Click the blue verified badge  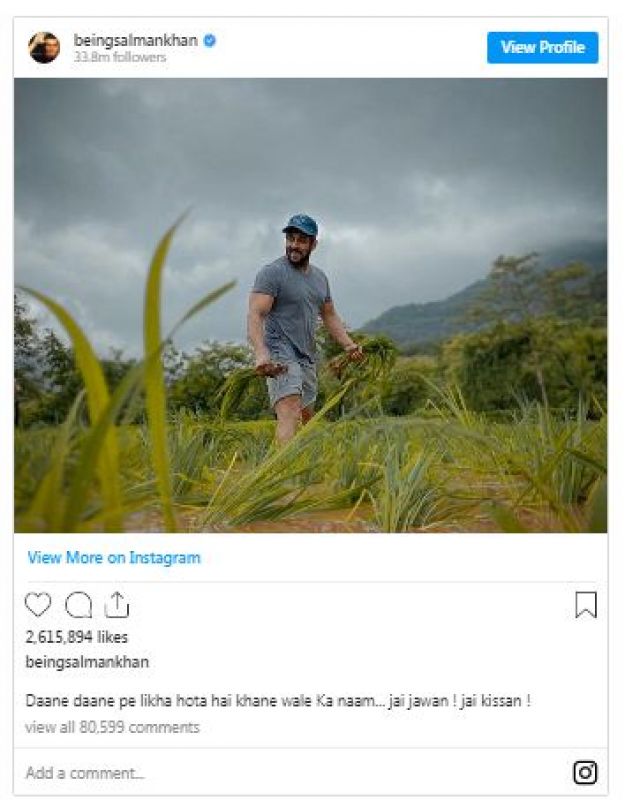211,41
